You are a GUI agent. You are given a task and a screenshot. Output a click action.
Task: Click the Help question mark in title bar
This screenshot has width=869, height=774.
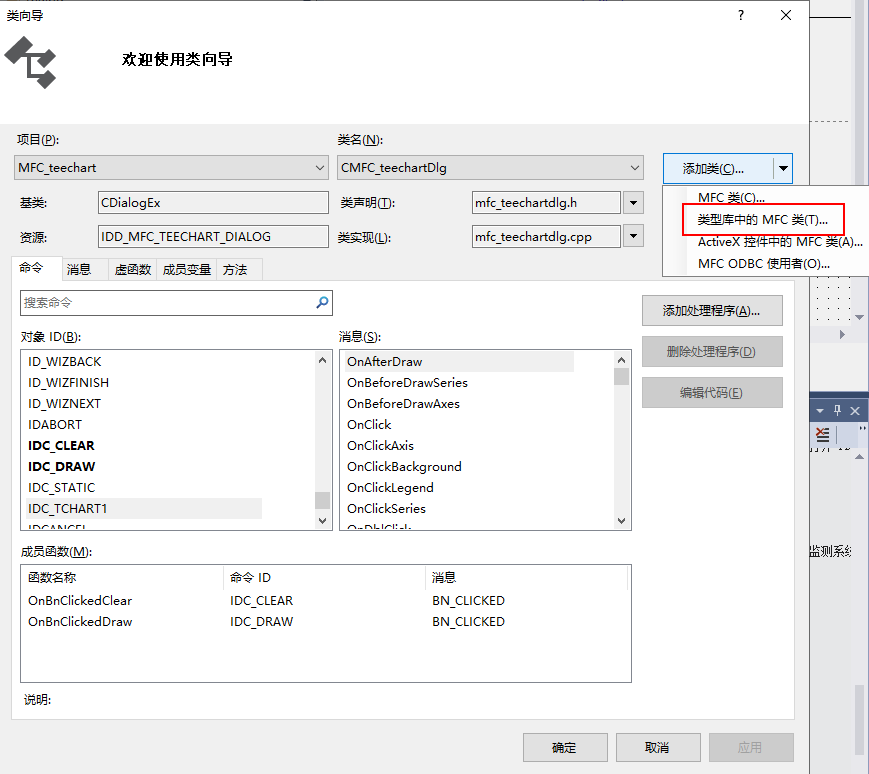click(740, 15)
